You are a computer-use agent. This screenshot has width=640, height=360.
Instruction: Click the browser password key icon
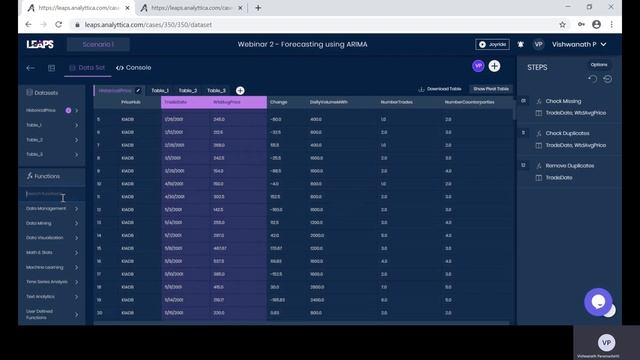click(x=581, y=24)
